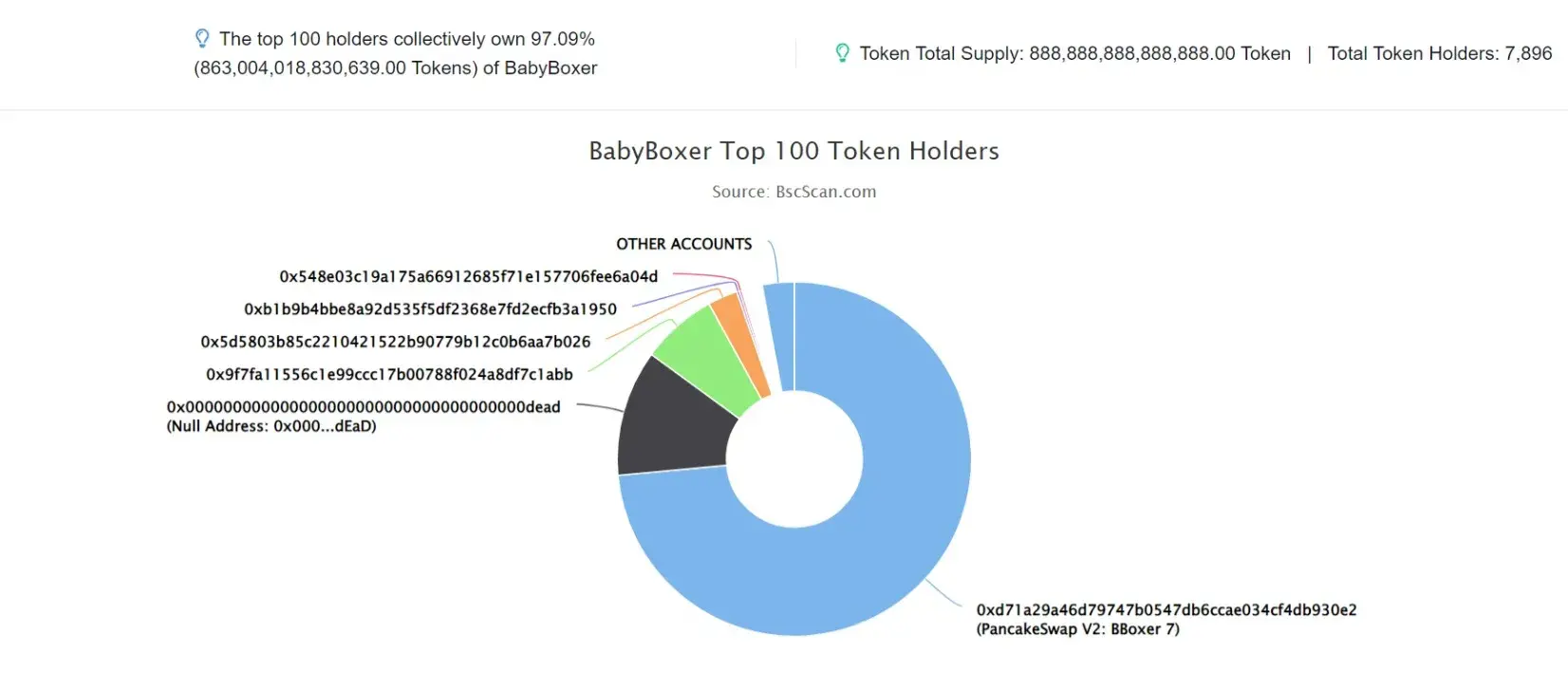Click address label 0xb1b9b4bbe8a92d535f5df2368e7fd2ecfb3a1950

[x=430, y=309]
